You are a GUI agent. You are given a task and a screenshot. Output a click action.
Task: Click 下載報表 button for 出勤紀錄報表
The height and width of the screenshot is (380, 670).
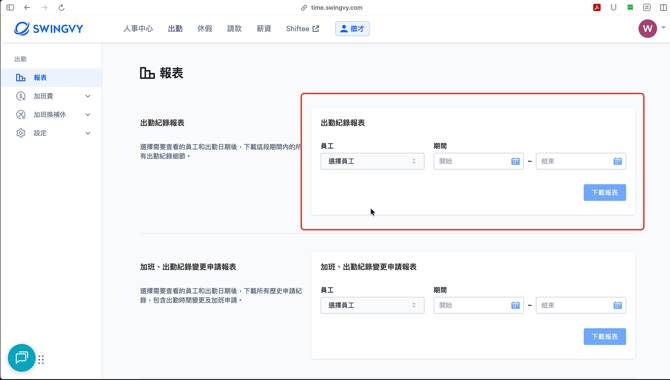[x=605, y=192]
